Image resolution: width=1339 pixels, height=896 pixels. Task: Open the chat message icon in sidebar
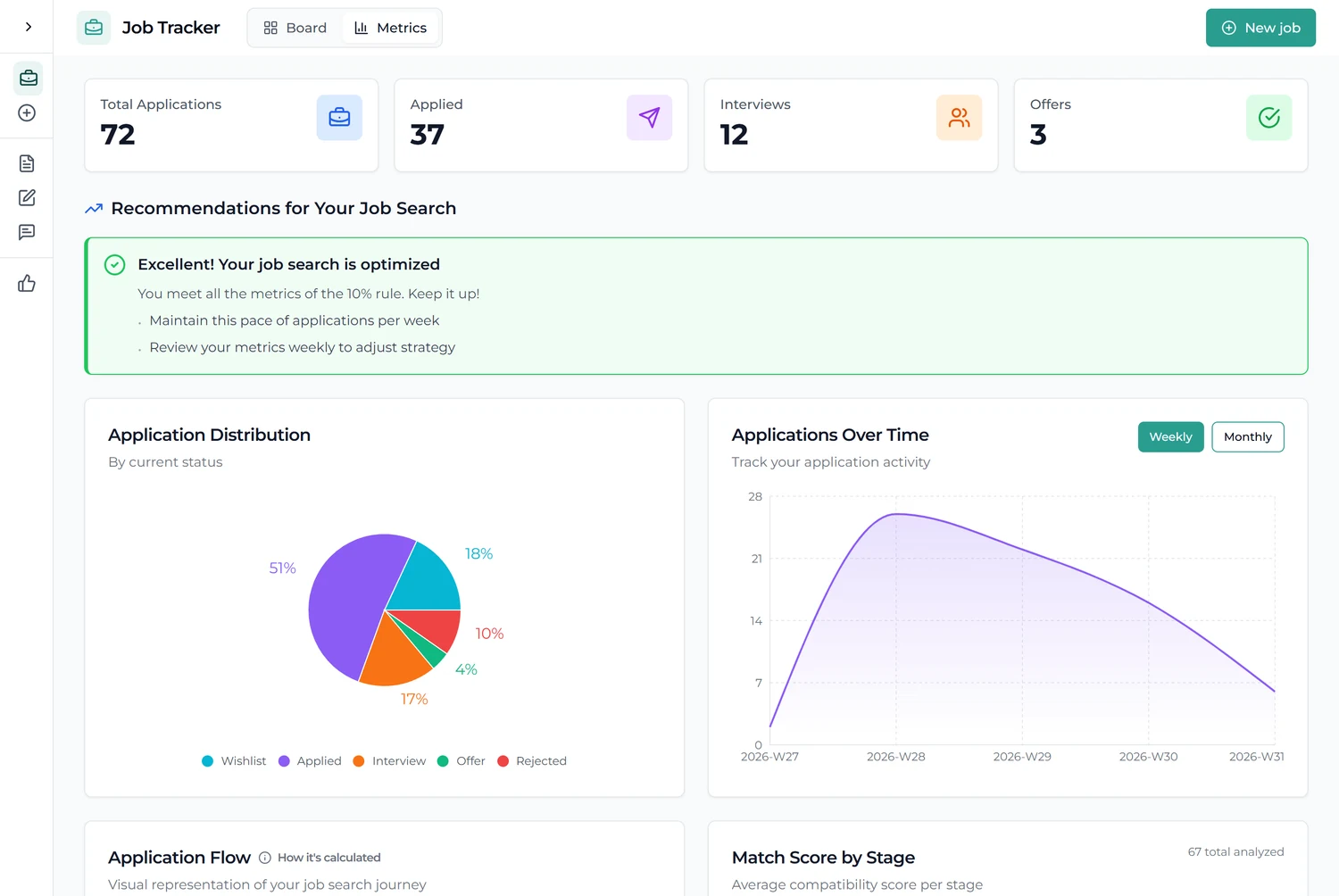[27, 232]
